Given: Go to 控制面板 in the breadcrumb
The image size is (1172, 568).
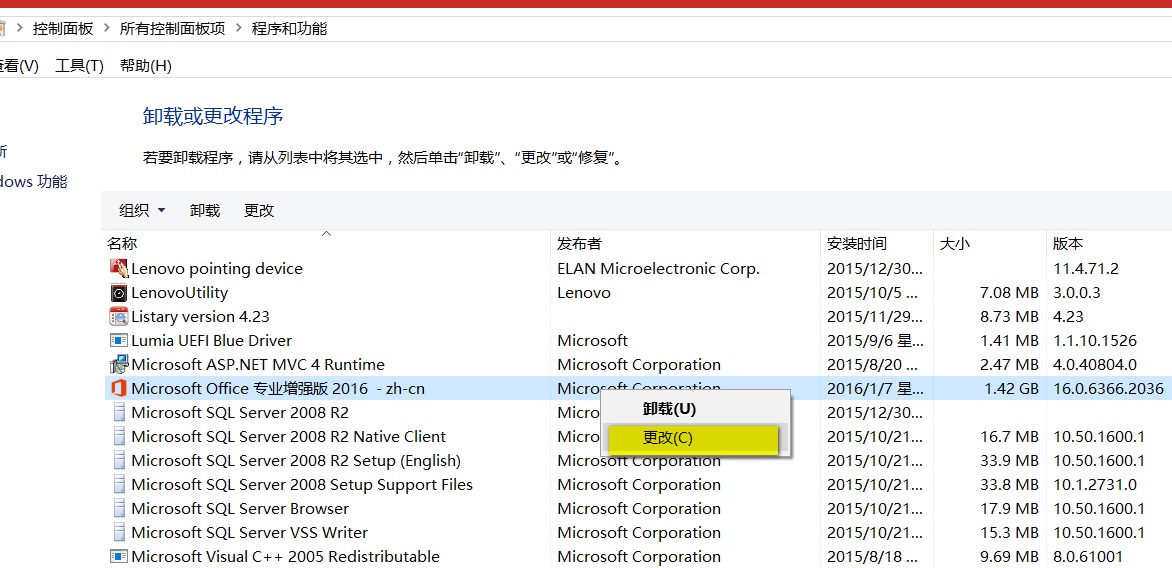Looking at the screenshot, I should [x=64, y=29].
